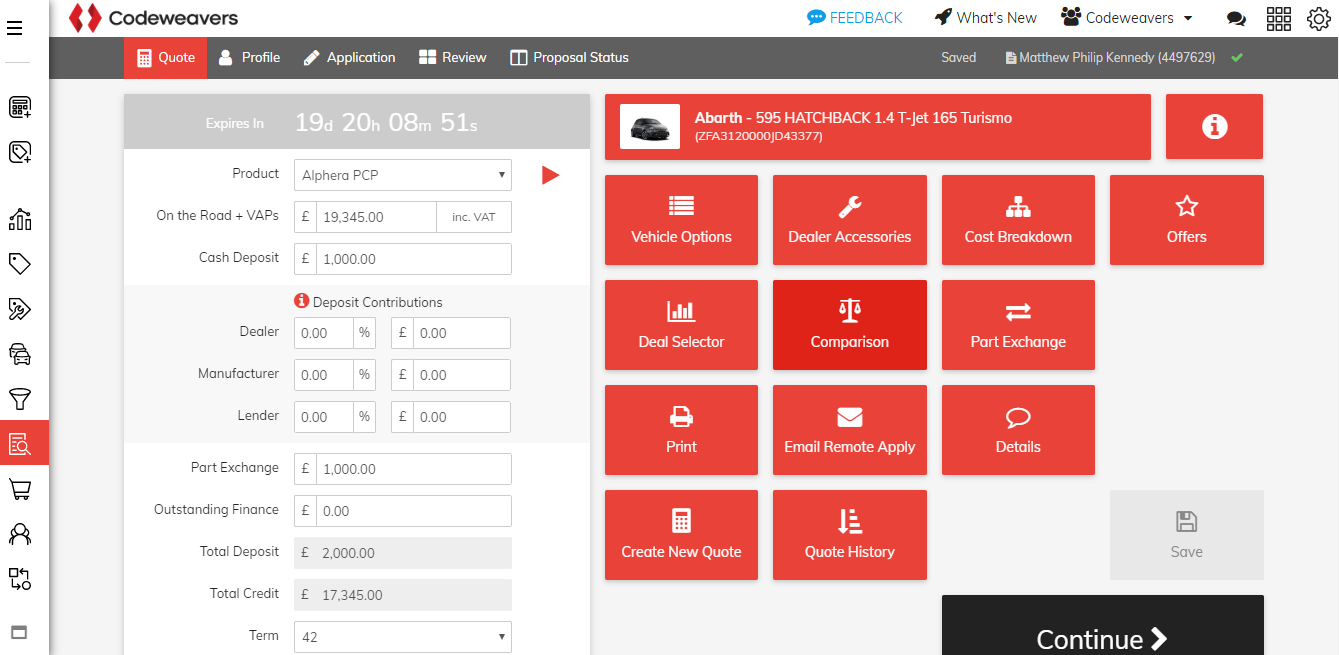This screenshot has height=655, width=1339.
Task: Click the plain price tag sidebar icon
Action: coord(20,264)
